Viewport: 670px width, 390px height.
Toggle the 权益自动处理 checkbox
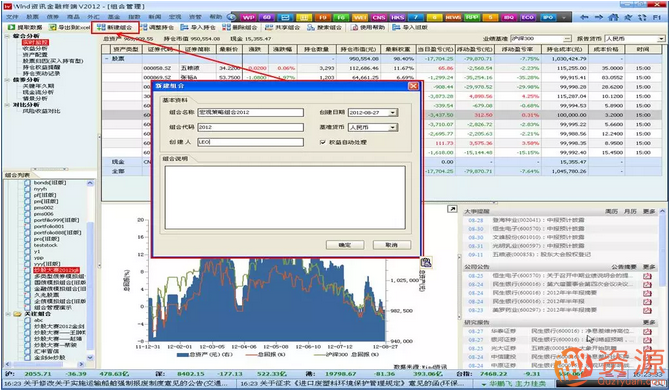(x=323, y=142)
